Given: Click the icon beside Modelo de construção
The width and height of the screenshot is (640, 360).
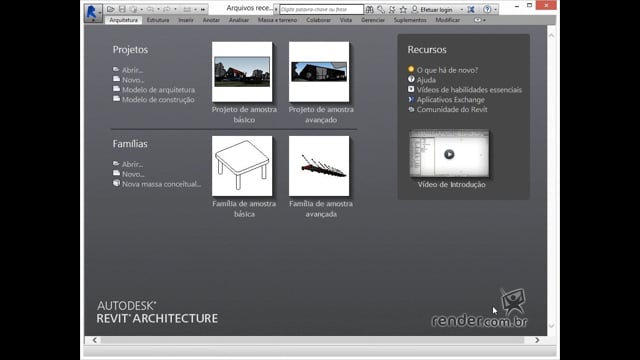Looking at the screenshot, I should (x=116, y=99).
